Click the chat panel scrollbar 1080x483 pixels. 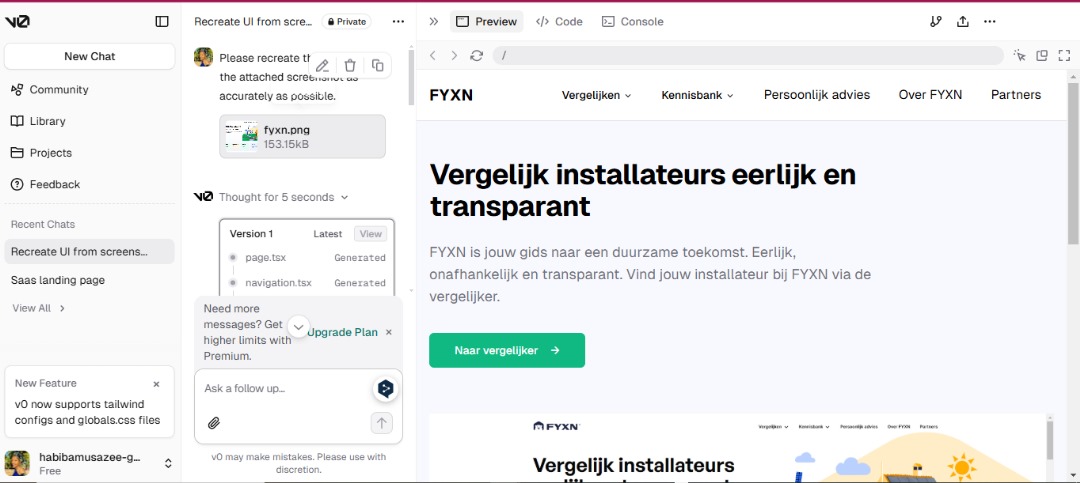(x=412, y=77)
